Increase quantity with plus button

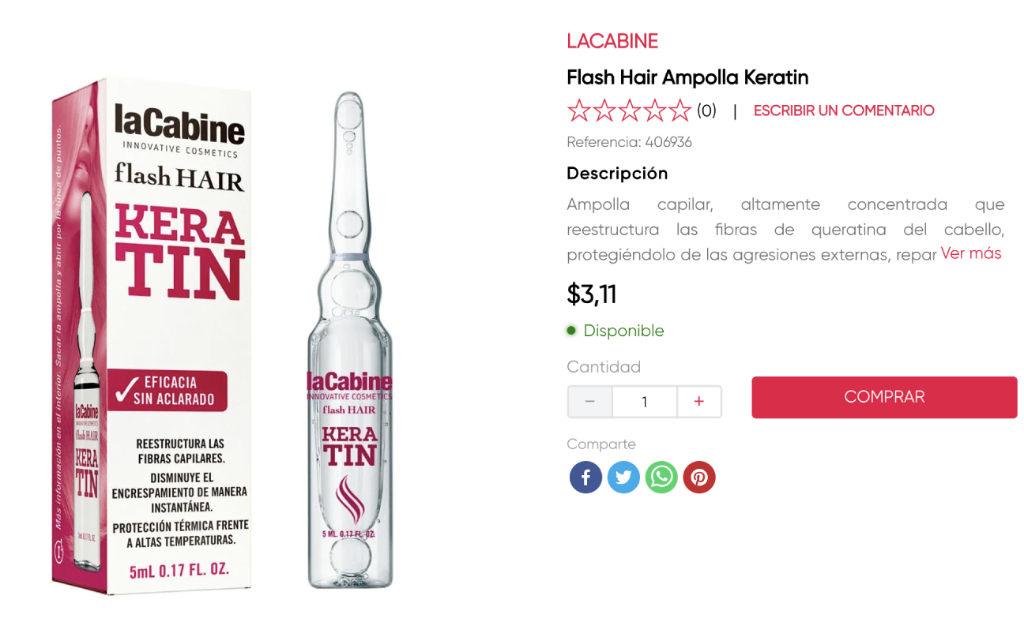point(699,401)
